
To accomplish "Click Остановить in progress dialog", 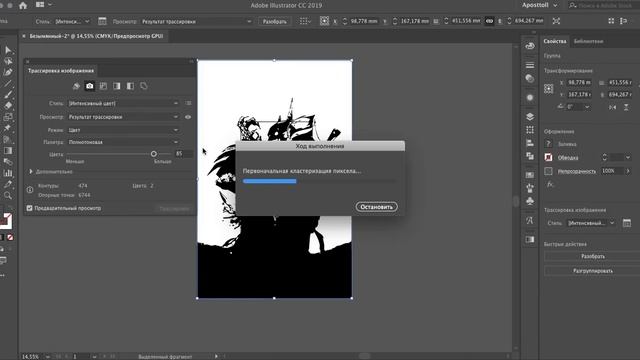I will (376, 207).
